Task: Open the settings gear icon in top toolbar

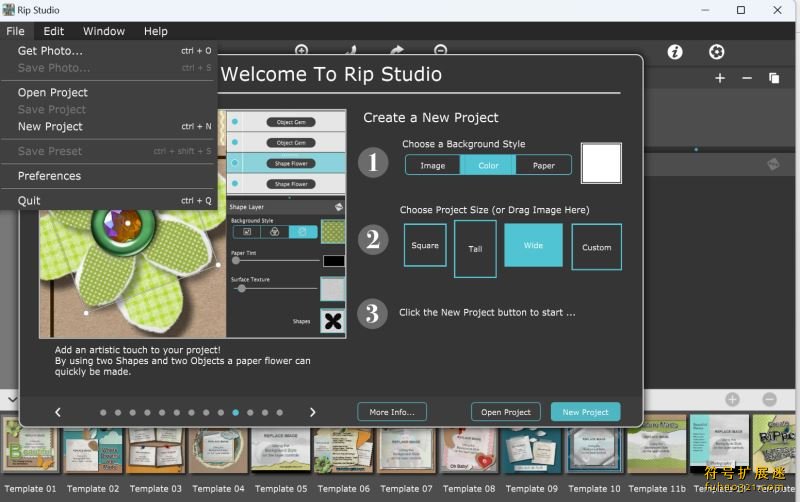Action: (x=716, y=52)
